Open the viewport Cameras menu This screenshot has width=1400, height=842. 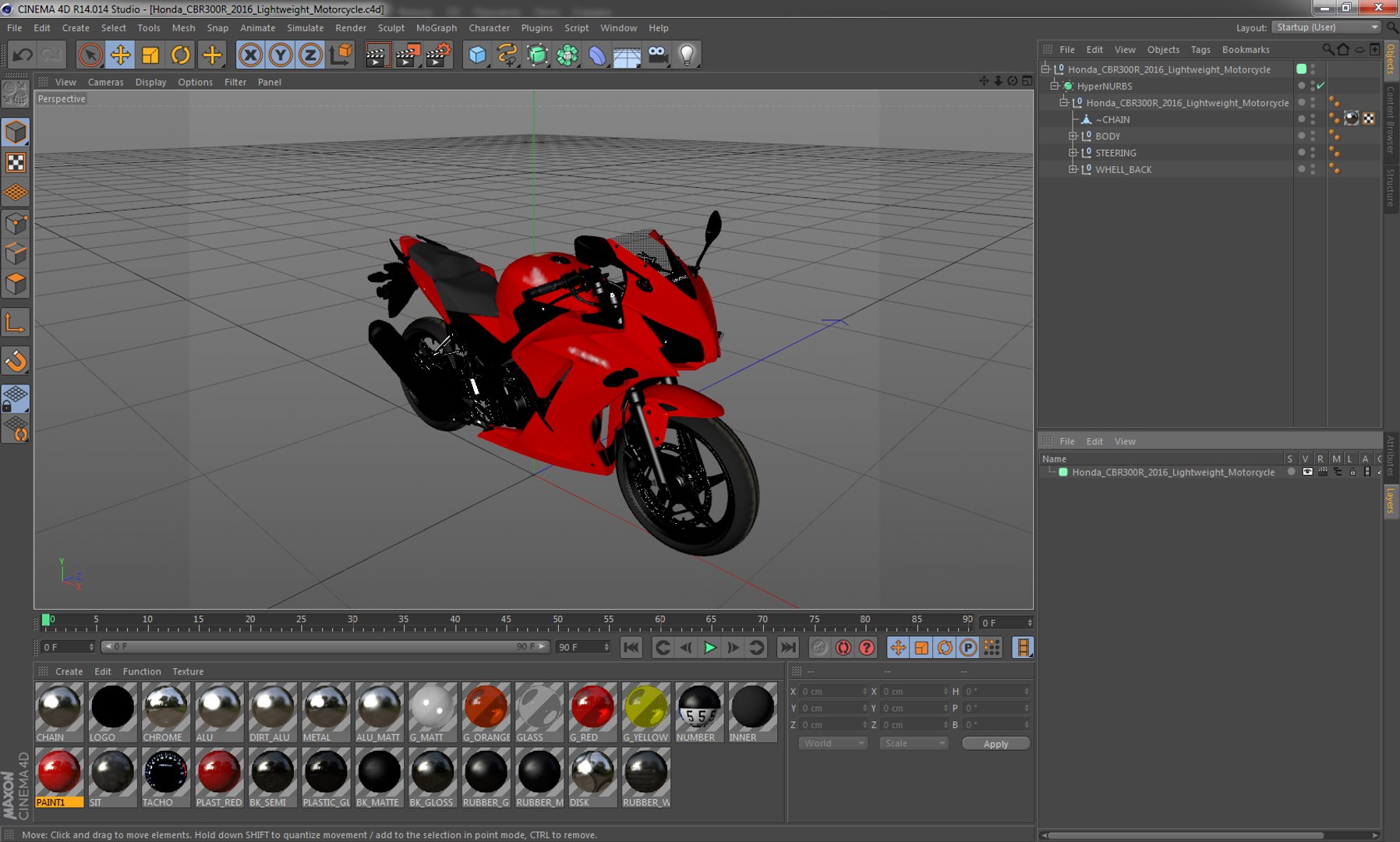(105, 82)
